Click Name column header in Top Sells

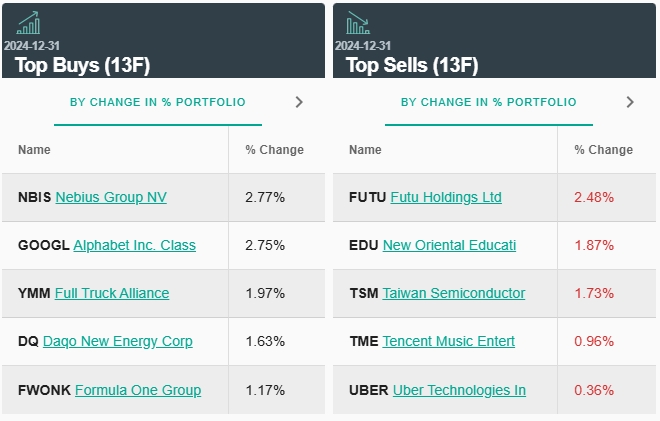click(x=365, y=150)
